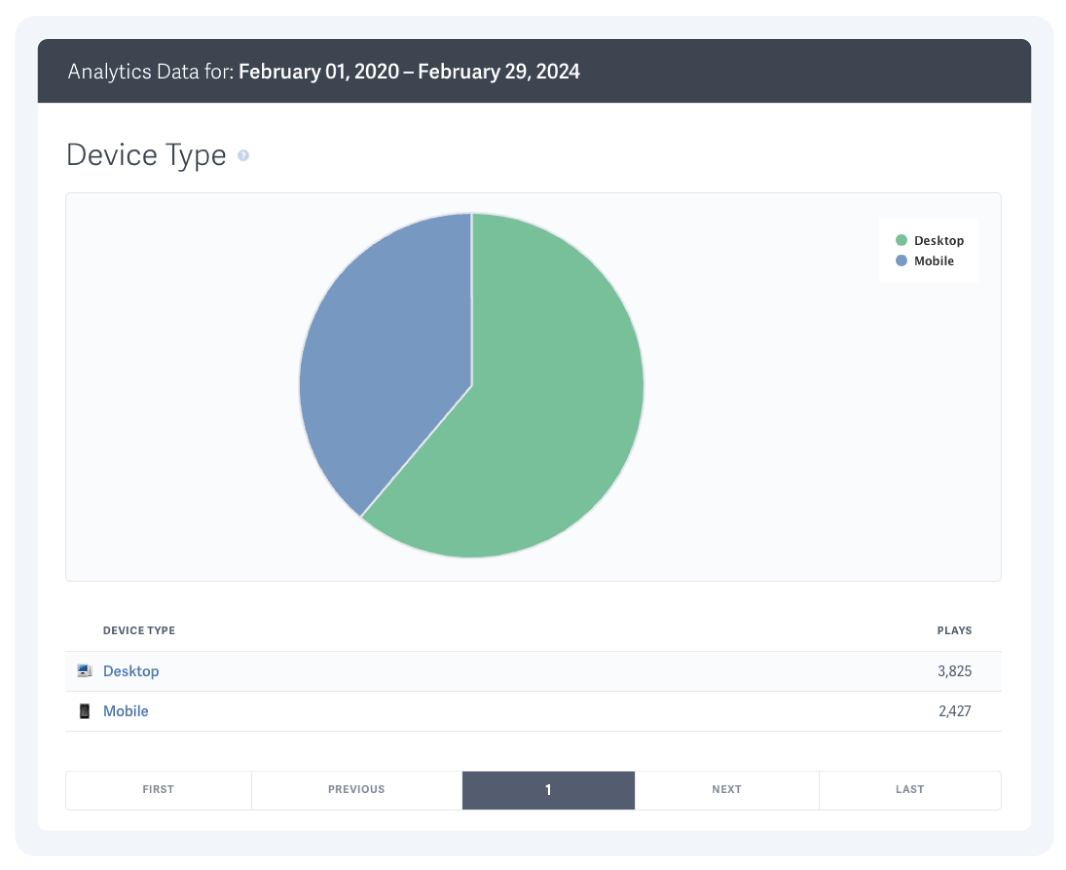Toggle Desktop series via legend label

(x=938, y=241)
